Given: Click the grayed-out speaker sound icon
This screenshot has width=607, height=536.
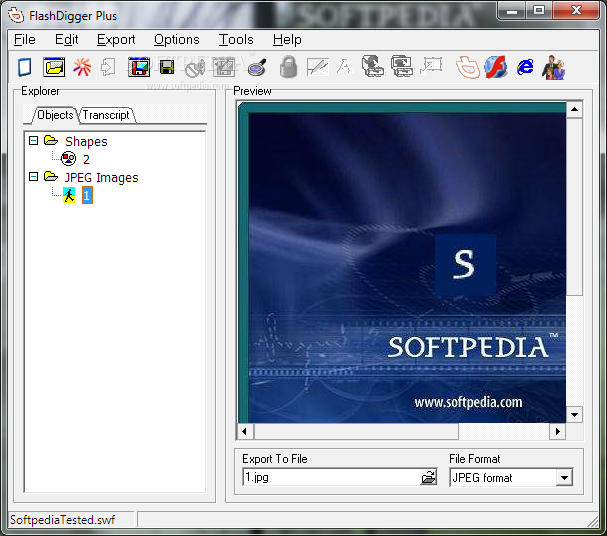Looking at the screenshot, I should pyautogui.click(x=195, y=68).
